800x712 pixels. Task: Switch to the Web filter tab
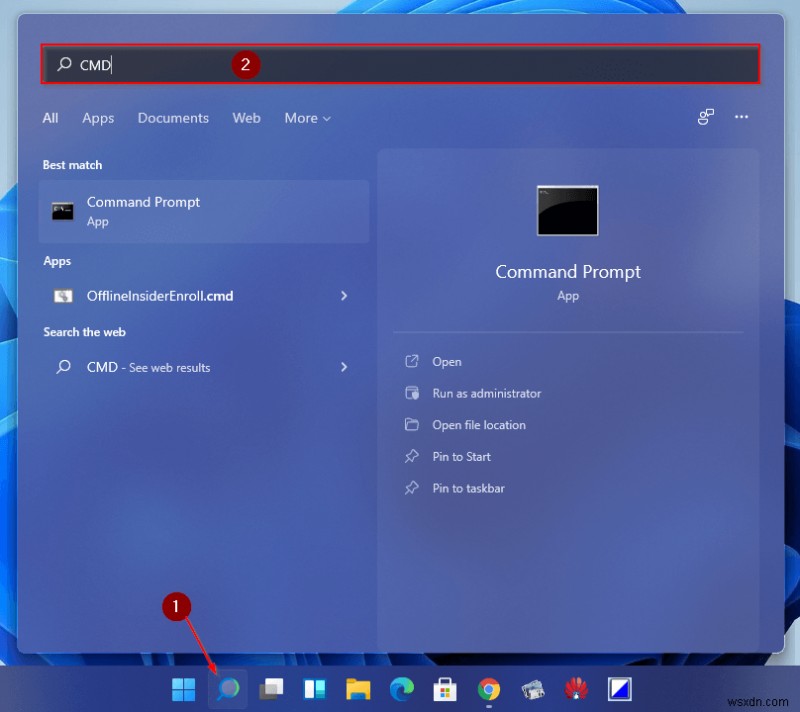click(246, 118)
